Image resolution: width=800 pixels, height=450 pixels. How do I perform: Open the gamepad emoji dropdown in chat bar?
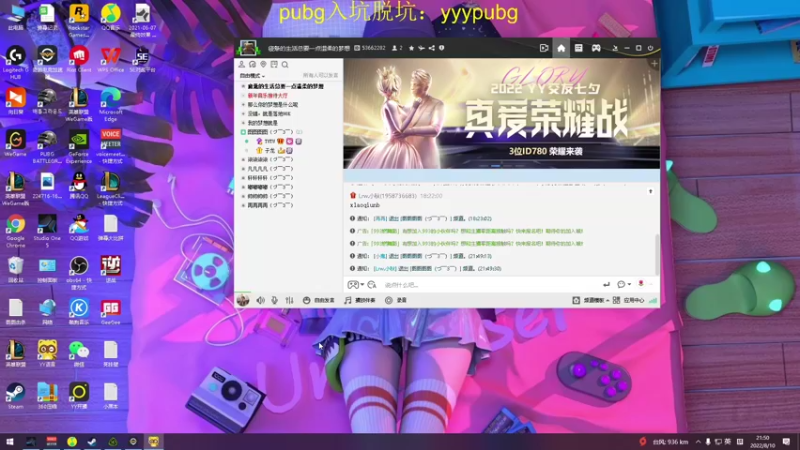point(356,285)
